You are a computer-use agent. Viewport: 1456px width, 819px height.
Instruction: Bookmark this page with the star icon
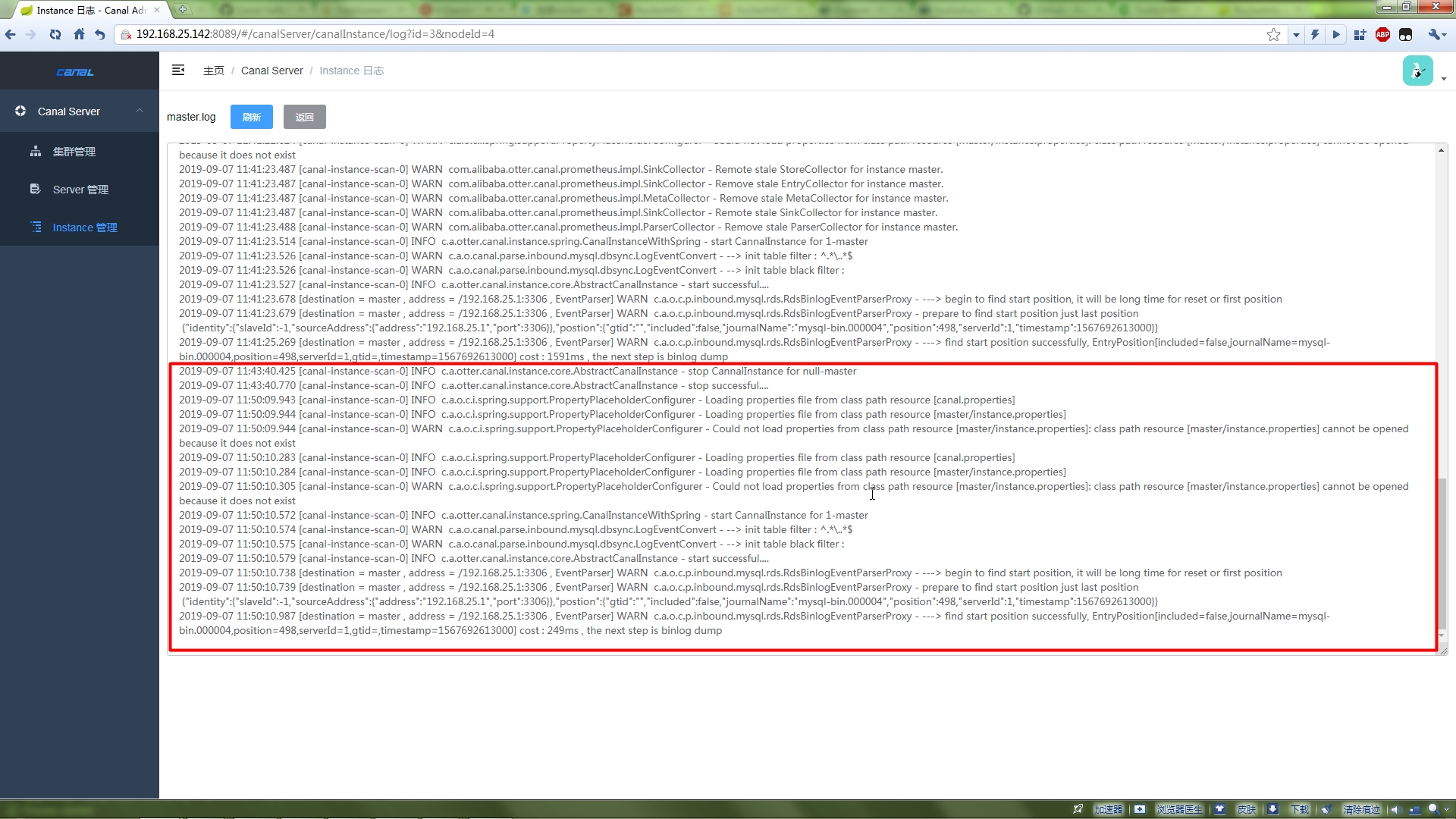(1273, 34)
